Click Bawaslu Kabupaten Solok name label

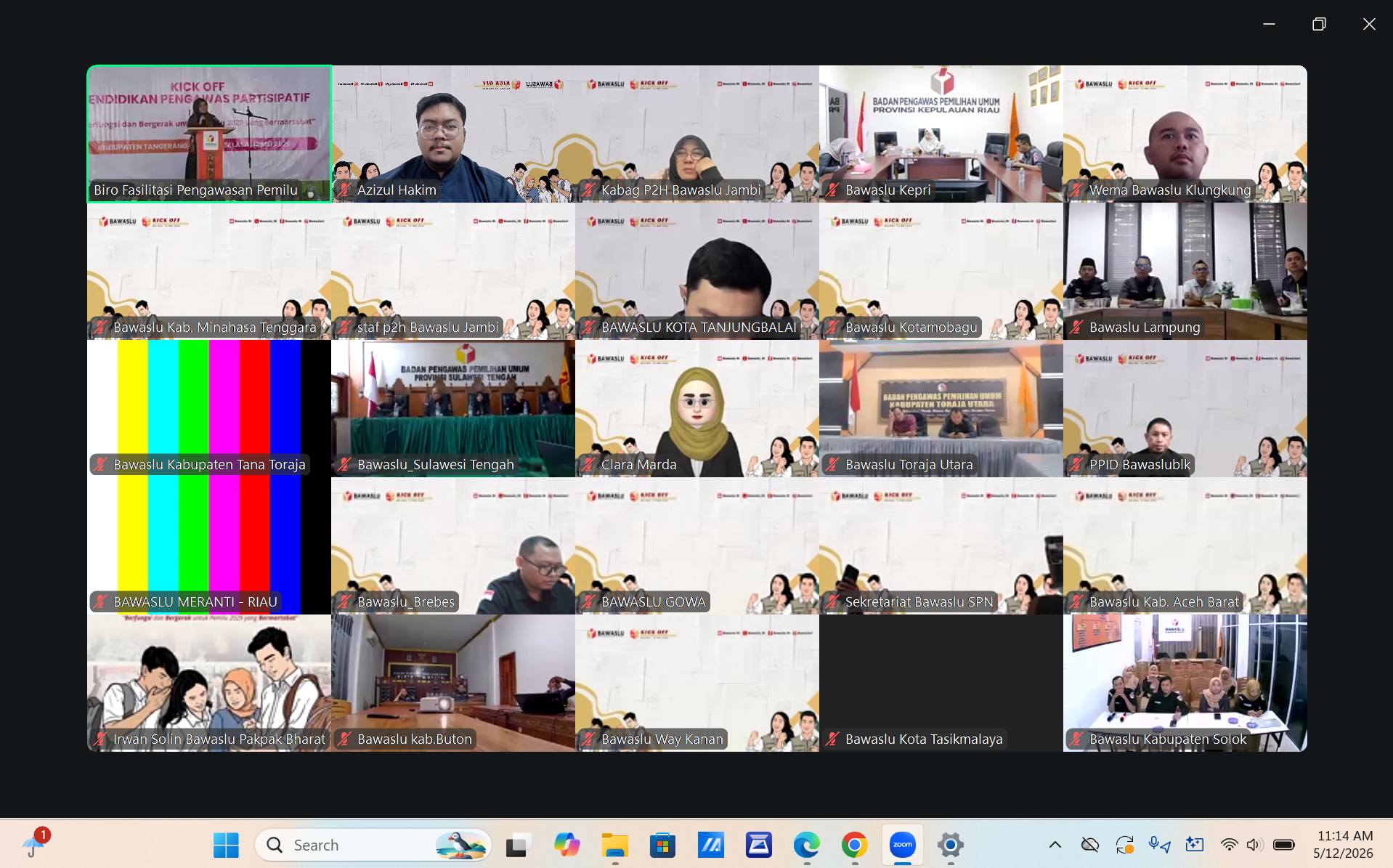1168,739
